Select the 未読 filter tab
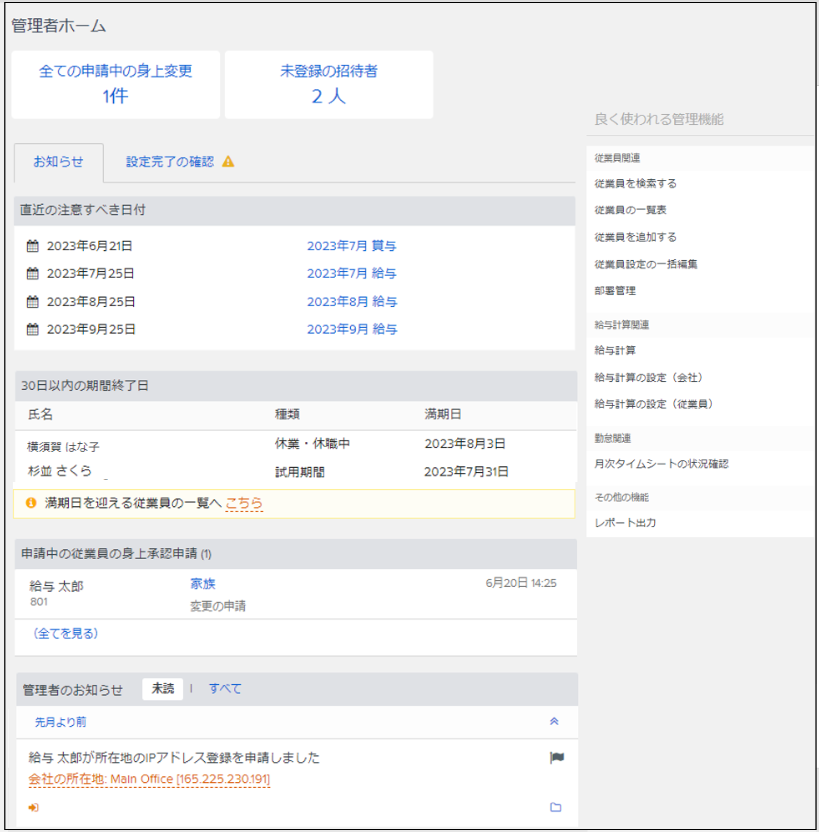The height and width of the screenshot is (832, 819). click(163, 689)
